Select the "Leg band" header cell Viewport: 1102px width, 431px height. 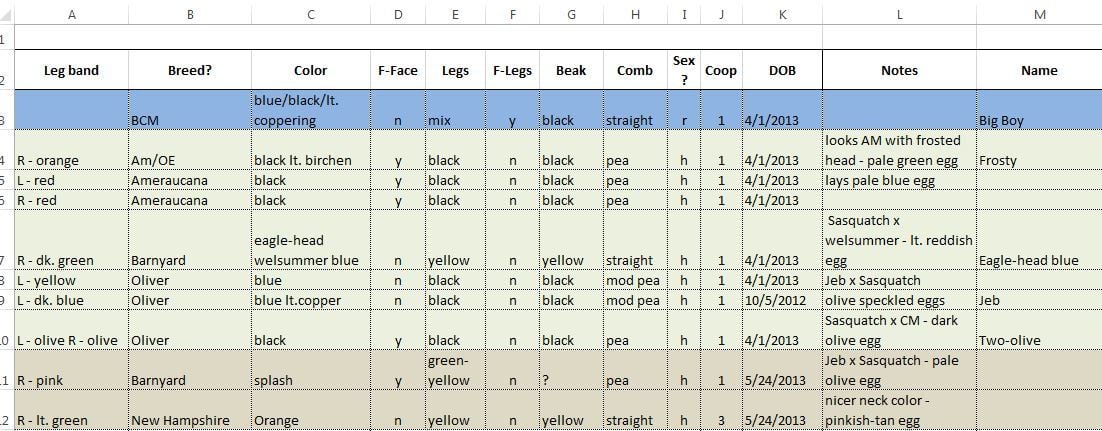[71, 71]
